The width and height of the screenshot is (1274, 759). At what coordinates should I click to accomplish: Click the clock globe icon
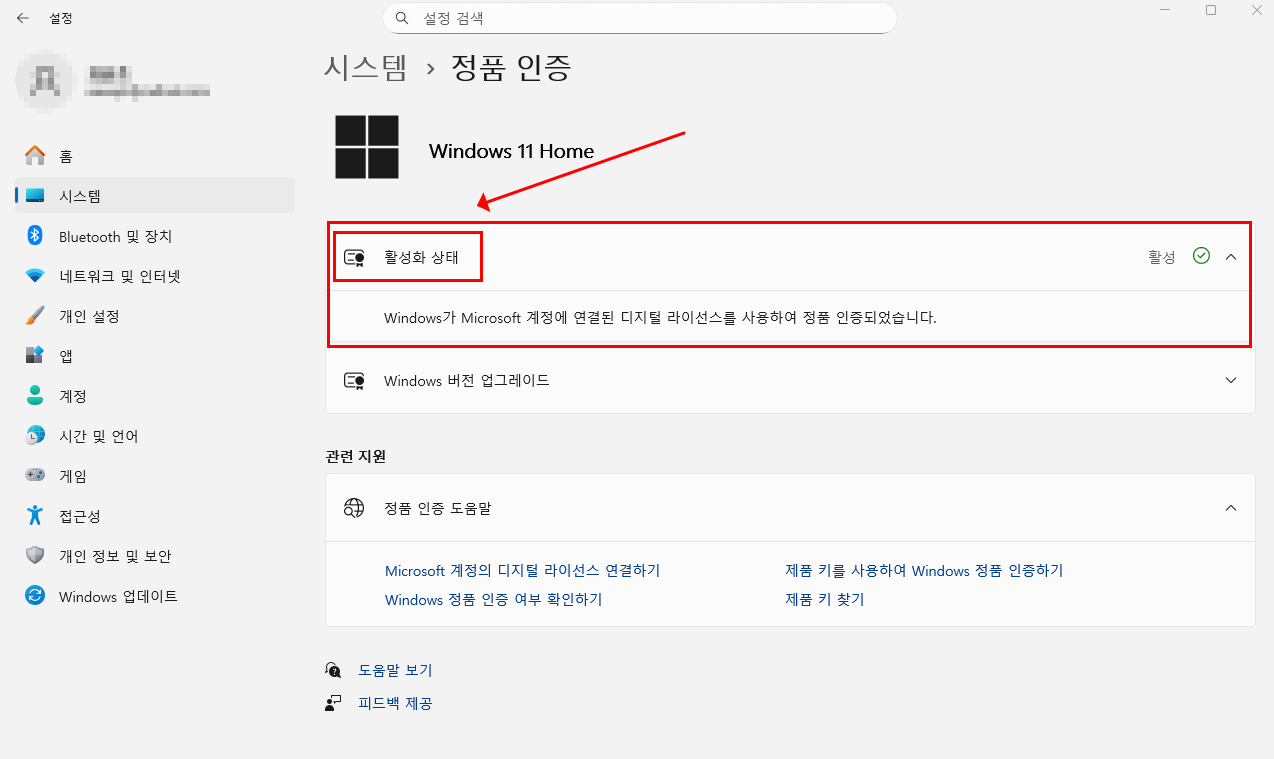click(35, 436)
